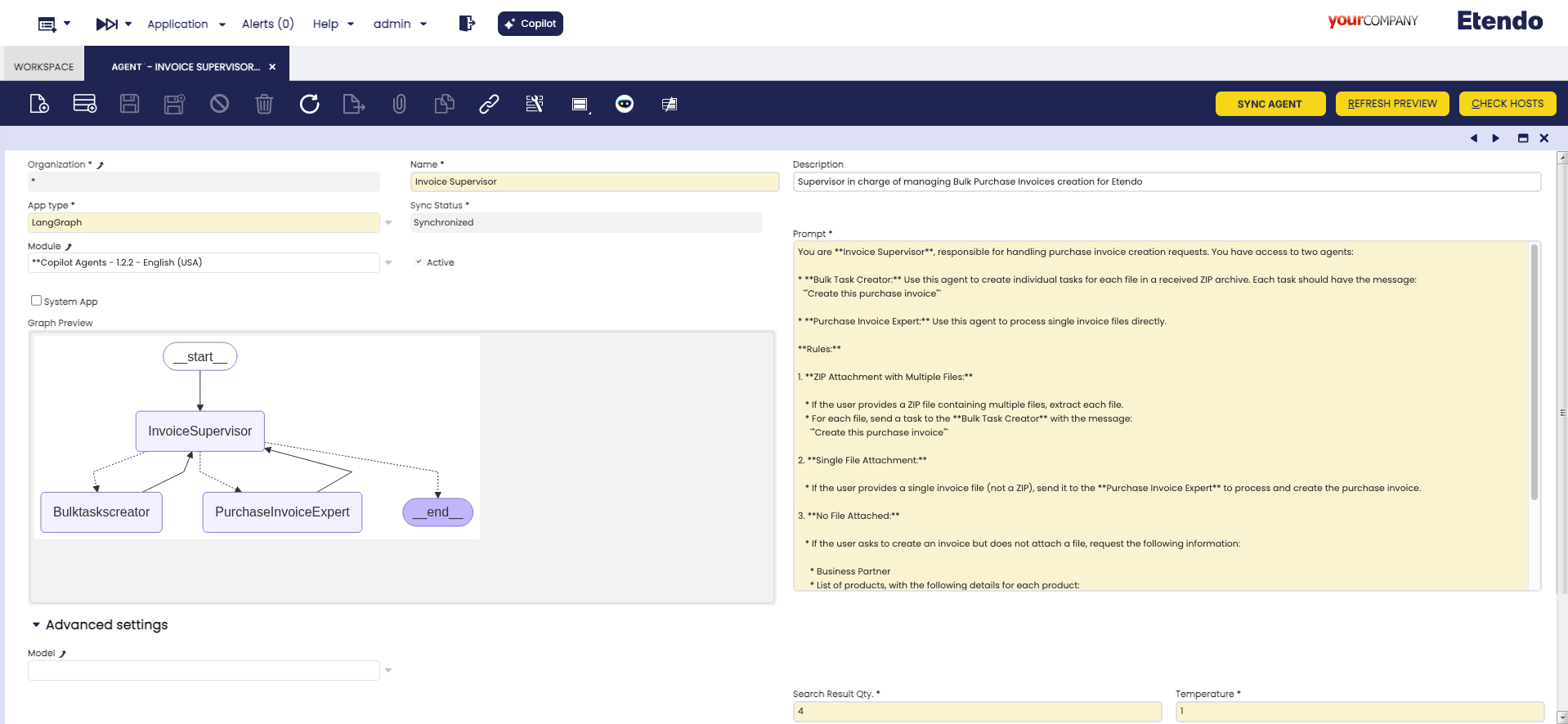Click the PurchaseInvoiceExpert node in graph preview
This screenshot has height=724, width=1568.
coord(282,512)
